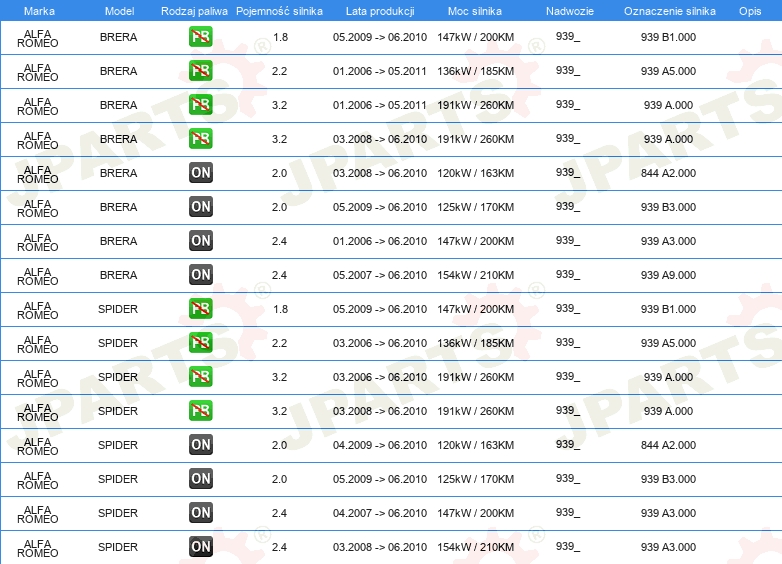Select BRERA model cell in 1.8 row
The width and height of the screenshot is (782, 564).
(118, 37)
